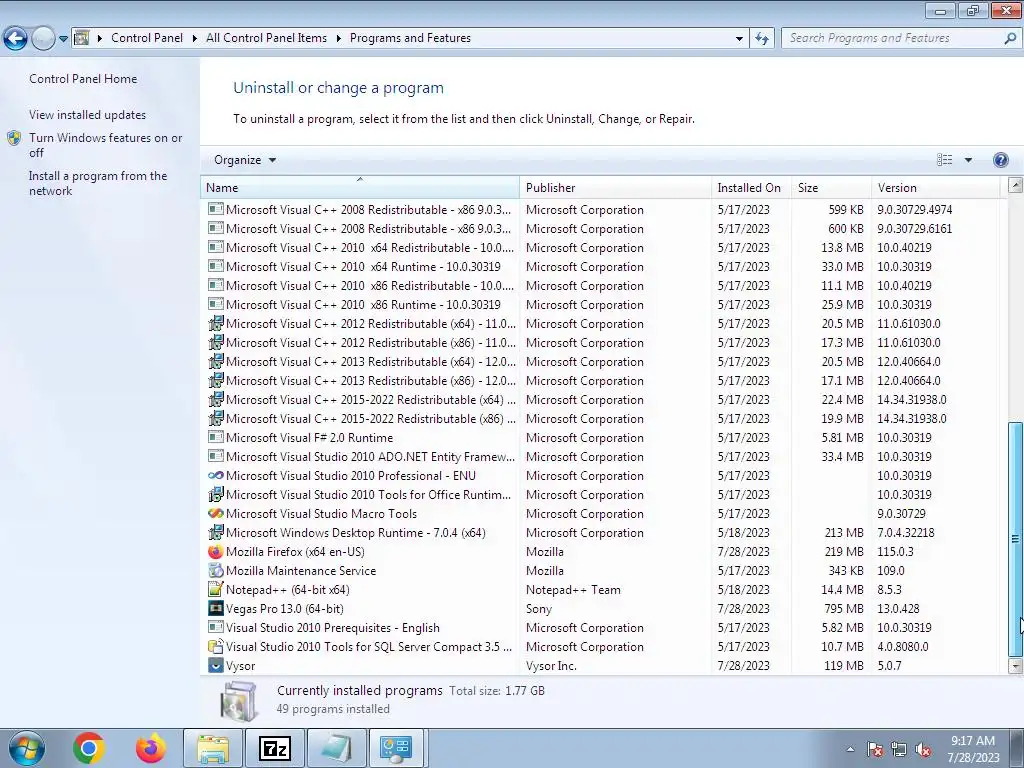The height and width of the screenshot is (768, 1024).
Task: Click the 795 MB size cell
Action: click(x=844, y=609)
